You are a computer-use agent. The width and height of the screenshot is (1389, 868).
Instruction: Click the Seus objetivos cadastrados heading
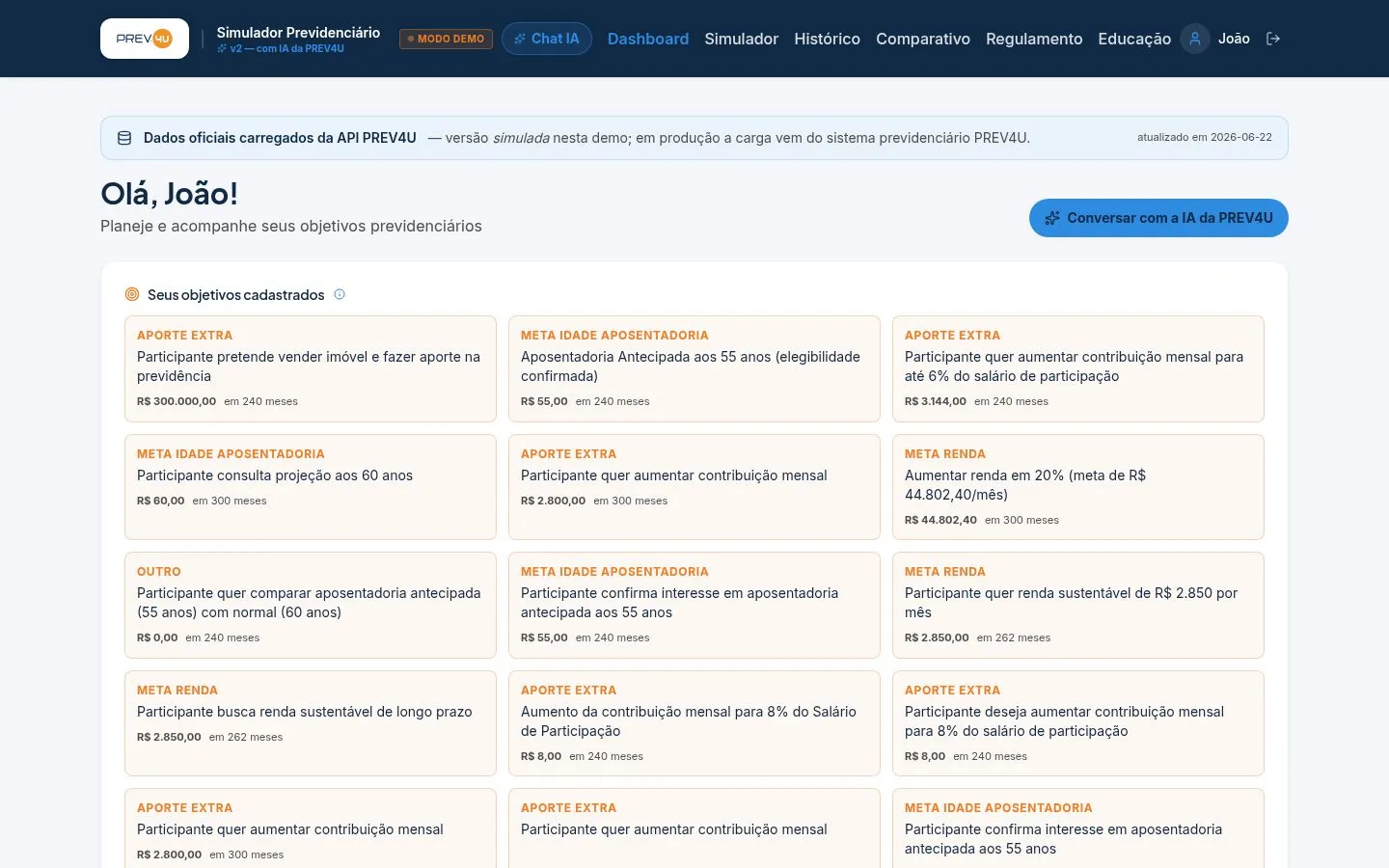click(x=236, y=295)
